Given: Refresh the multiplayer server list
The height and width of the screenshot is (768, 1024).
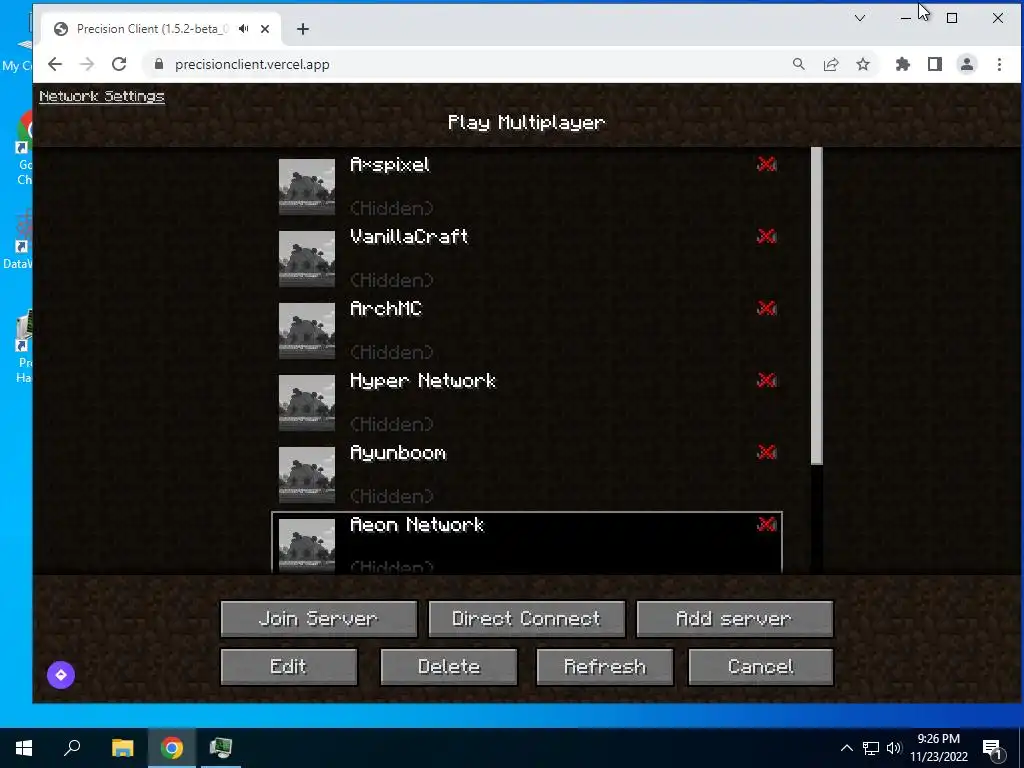Looking at the screenshot, I should (605, 667).
